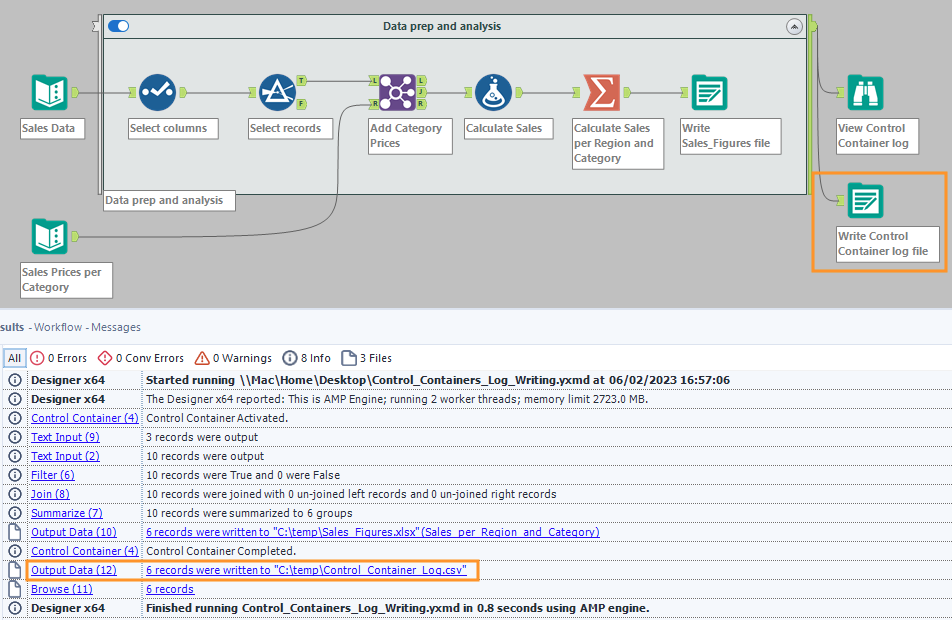Open the Output Data (12) link
The width and height of the screenshot is (952, 620).
[x=74, y=570]
